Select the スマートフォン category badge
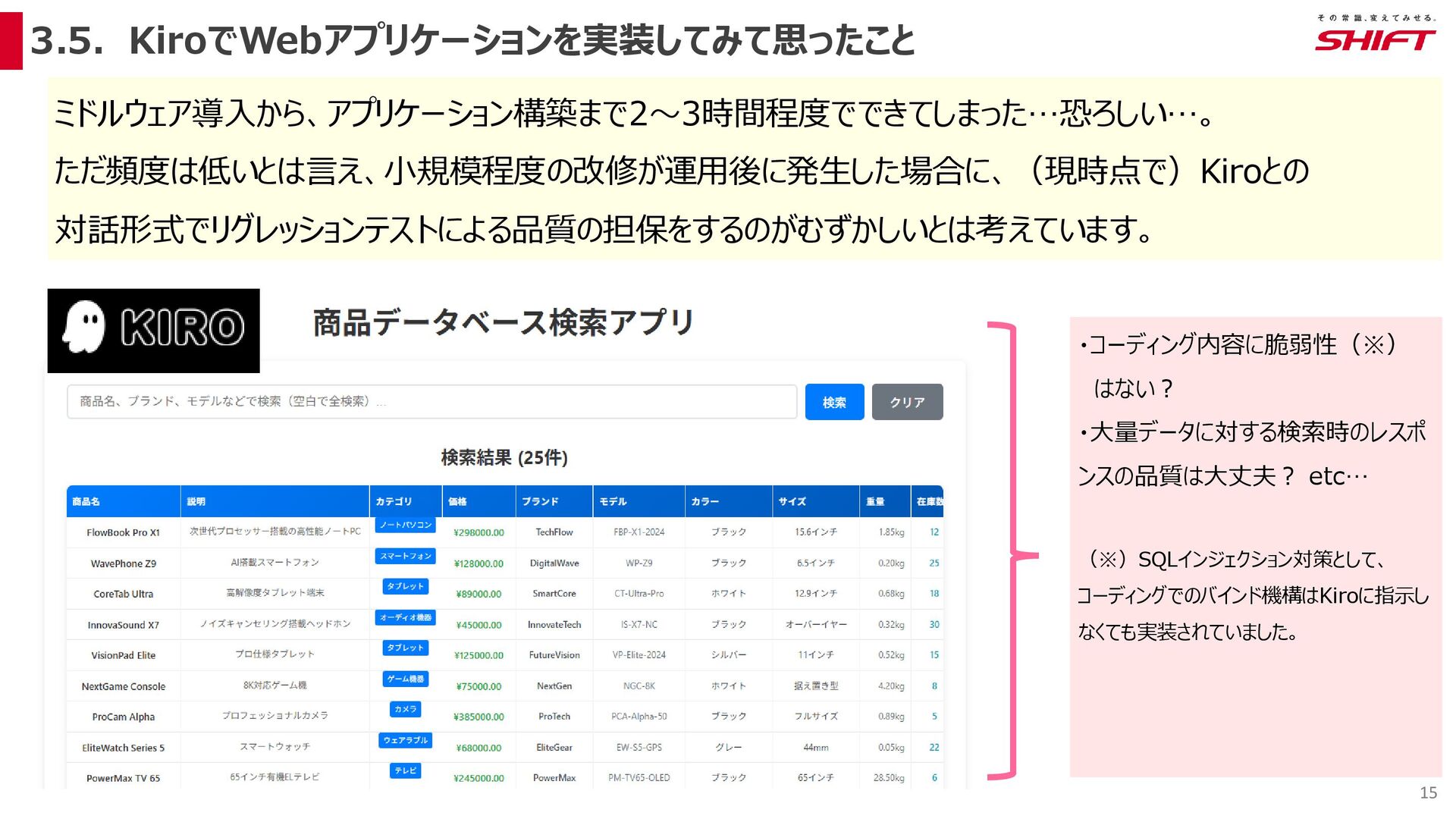 click(x=406, y=556)
